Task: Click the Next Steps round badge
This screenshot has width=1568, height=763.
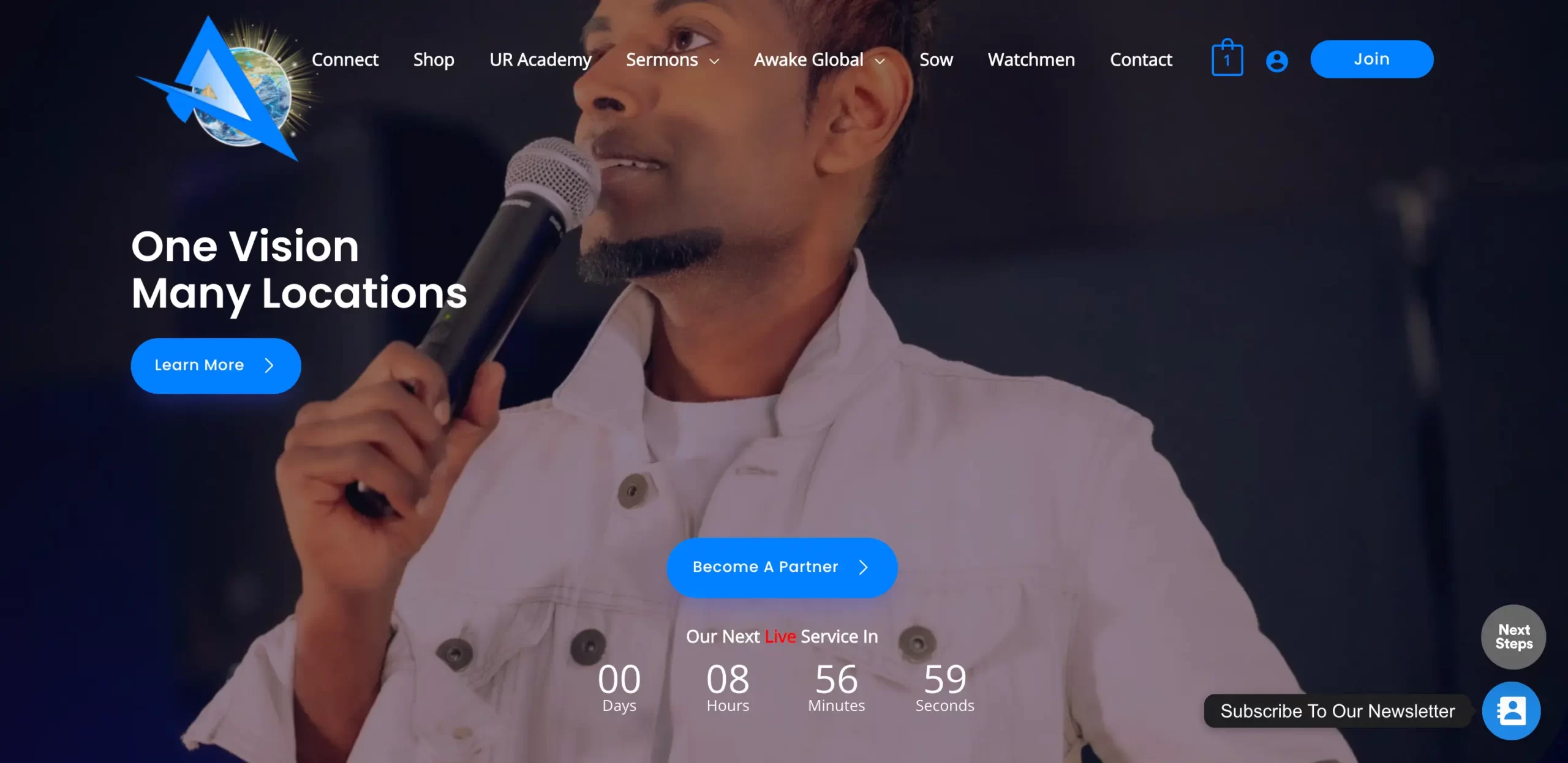Action: click(1513, 636)
